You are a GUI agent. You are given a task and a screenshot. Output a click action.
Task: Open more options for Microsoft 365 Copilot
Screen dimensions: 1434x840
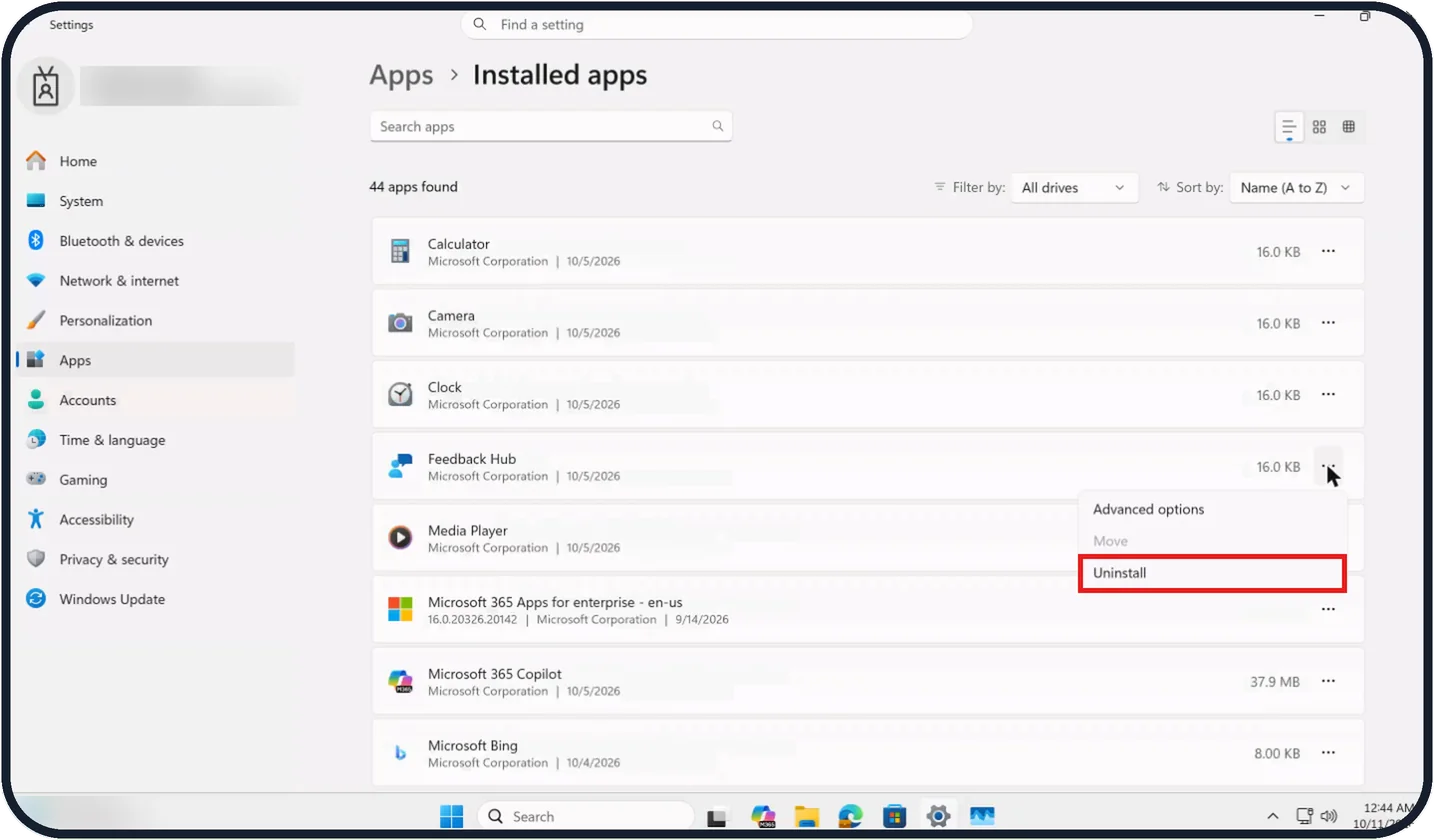click(1328, 681)
